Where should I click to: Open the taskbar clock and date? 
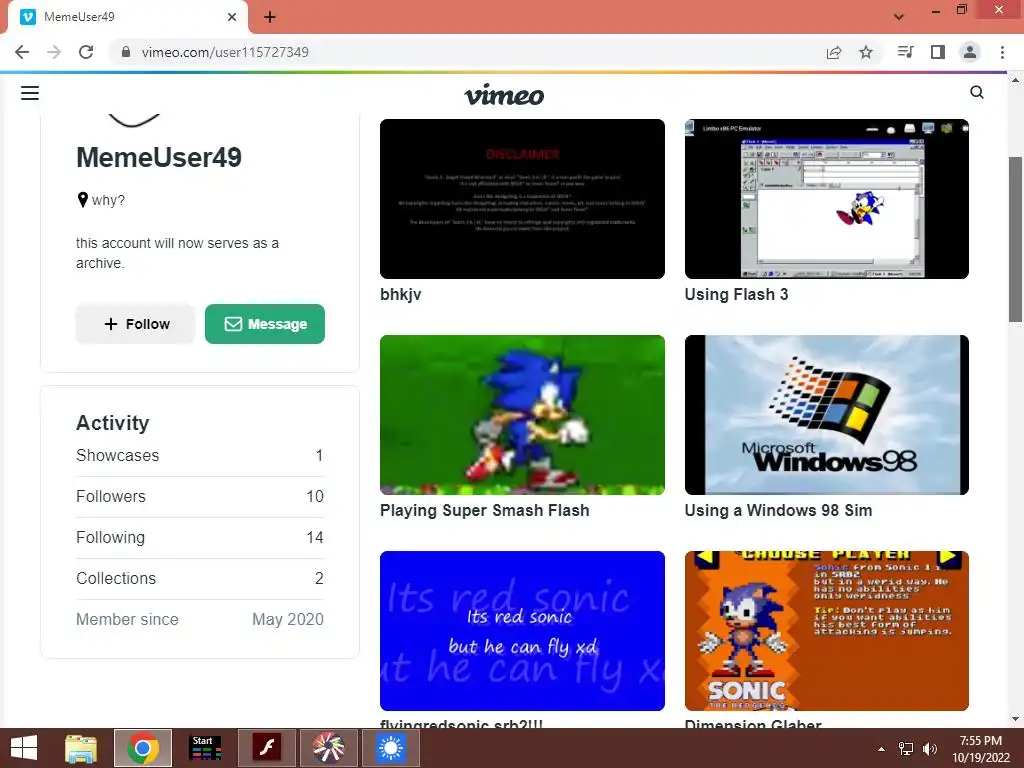pos(981,749)
